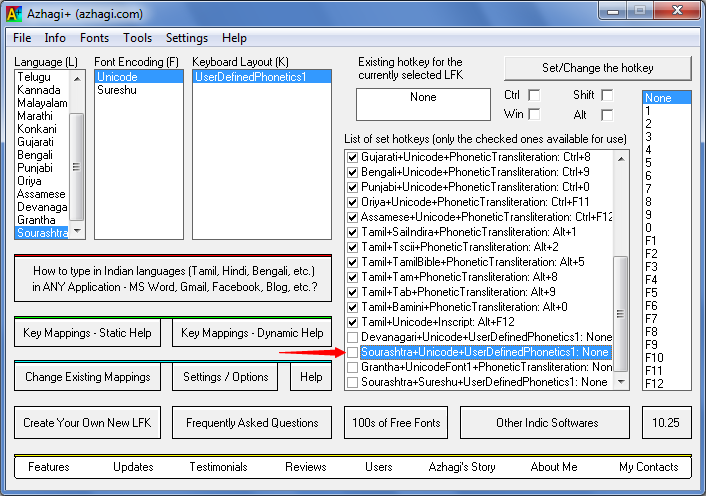Open Azhagi's Story link
Screen dimensions: 706x496
pyautogui.click(x=462, y=467)
